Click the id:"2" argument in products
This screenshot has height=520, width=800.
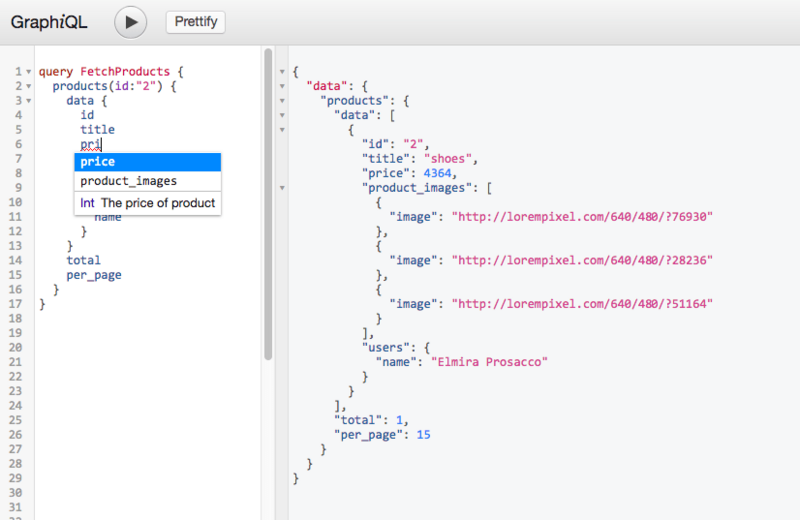click(x=135, y=86)
